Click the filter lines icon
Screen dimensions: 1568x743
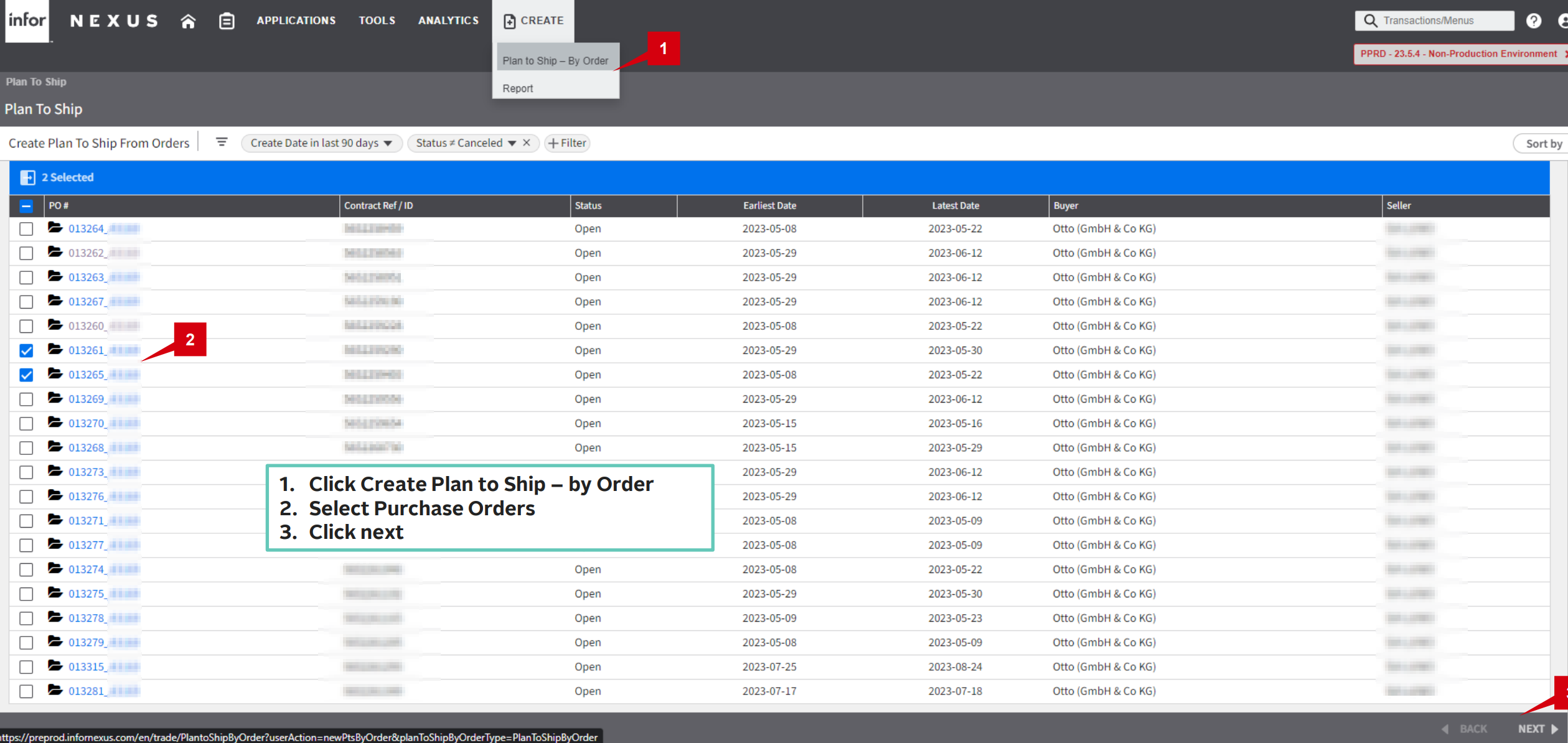[222, 143]
